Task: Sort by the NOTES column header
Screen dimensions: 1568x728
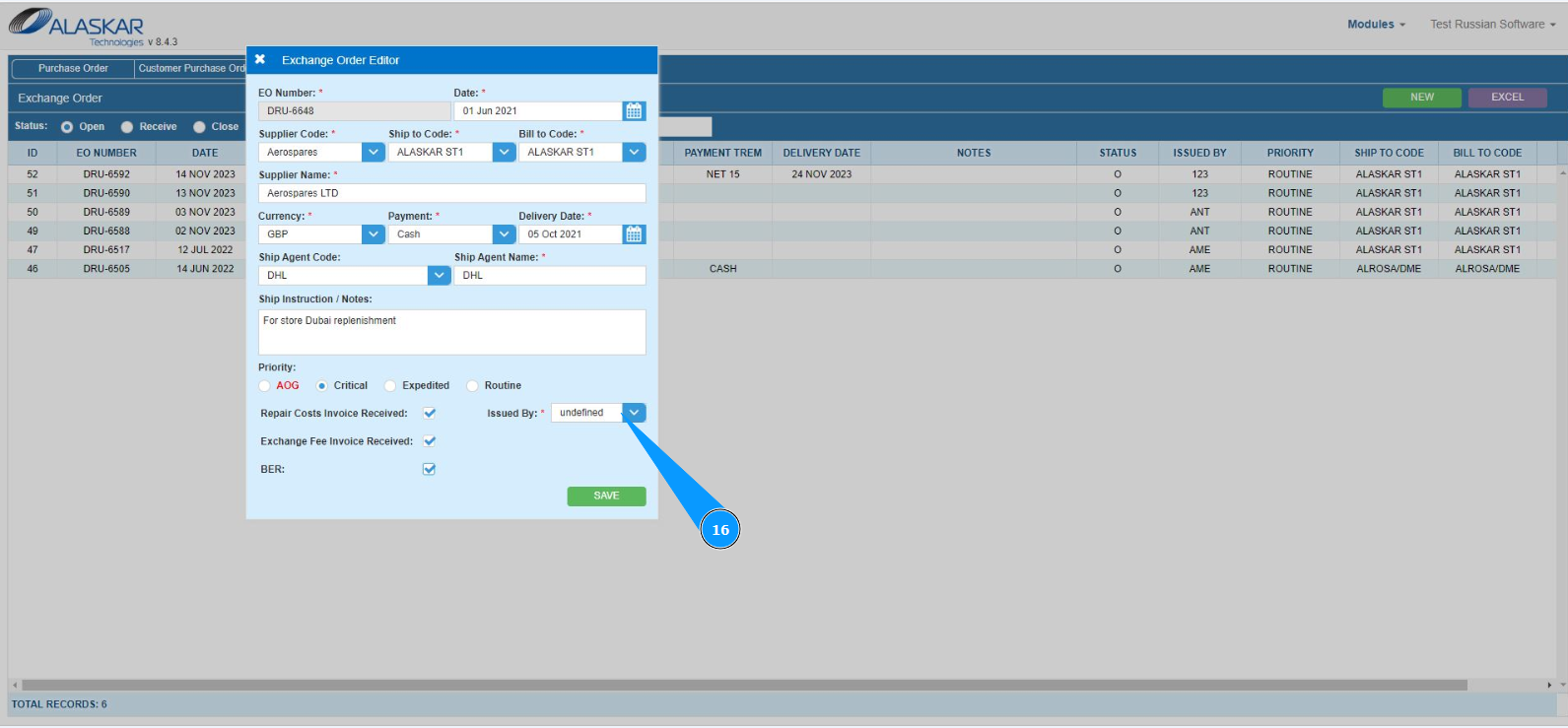Action: (x=974, y=154)
